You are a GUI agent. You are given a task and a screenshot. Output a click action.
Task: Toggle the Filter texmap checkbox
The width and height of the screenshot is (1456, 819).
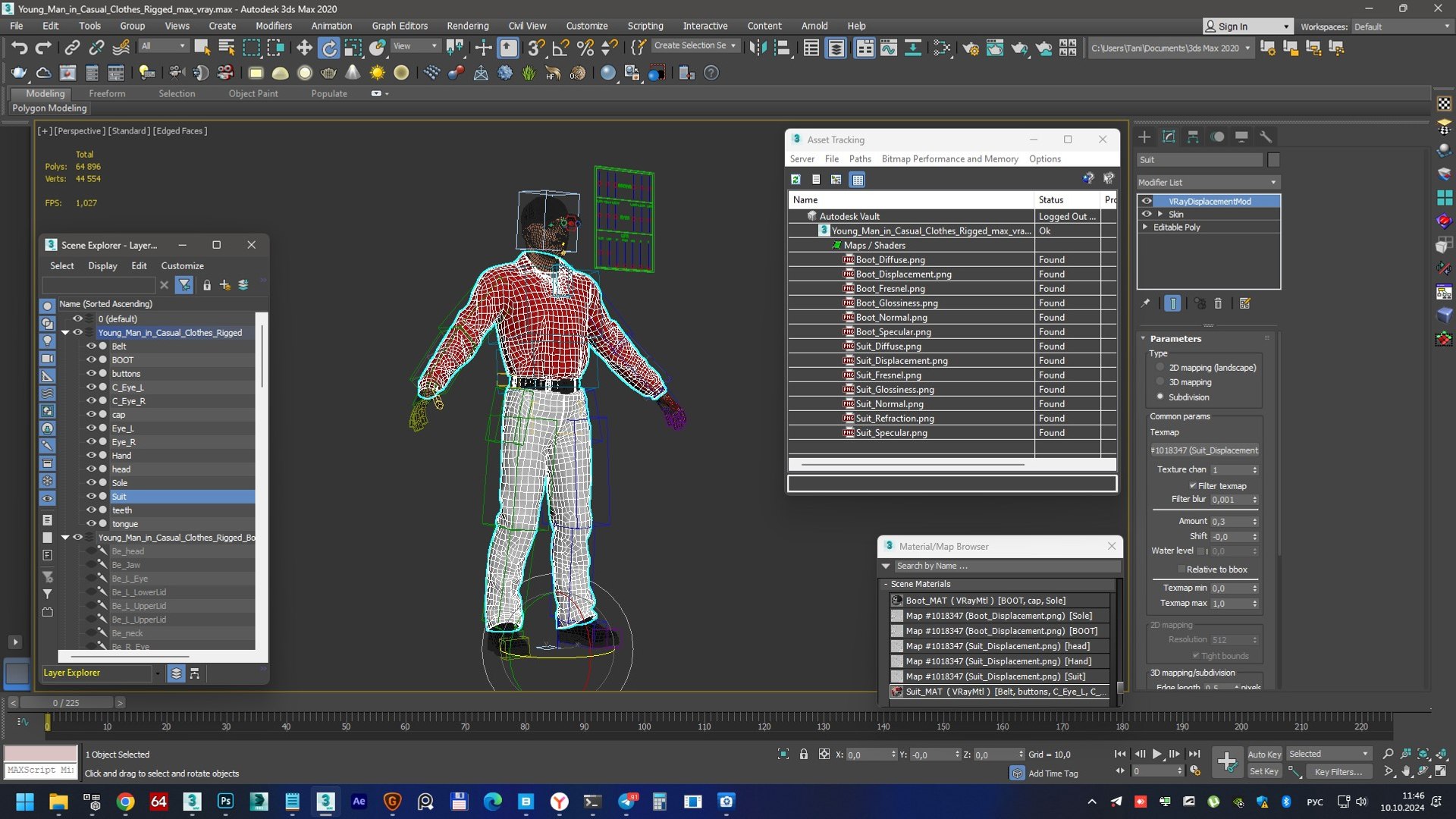pos(1192,485)
